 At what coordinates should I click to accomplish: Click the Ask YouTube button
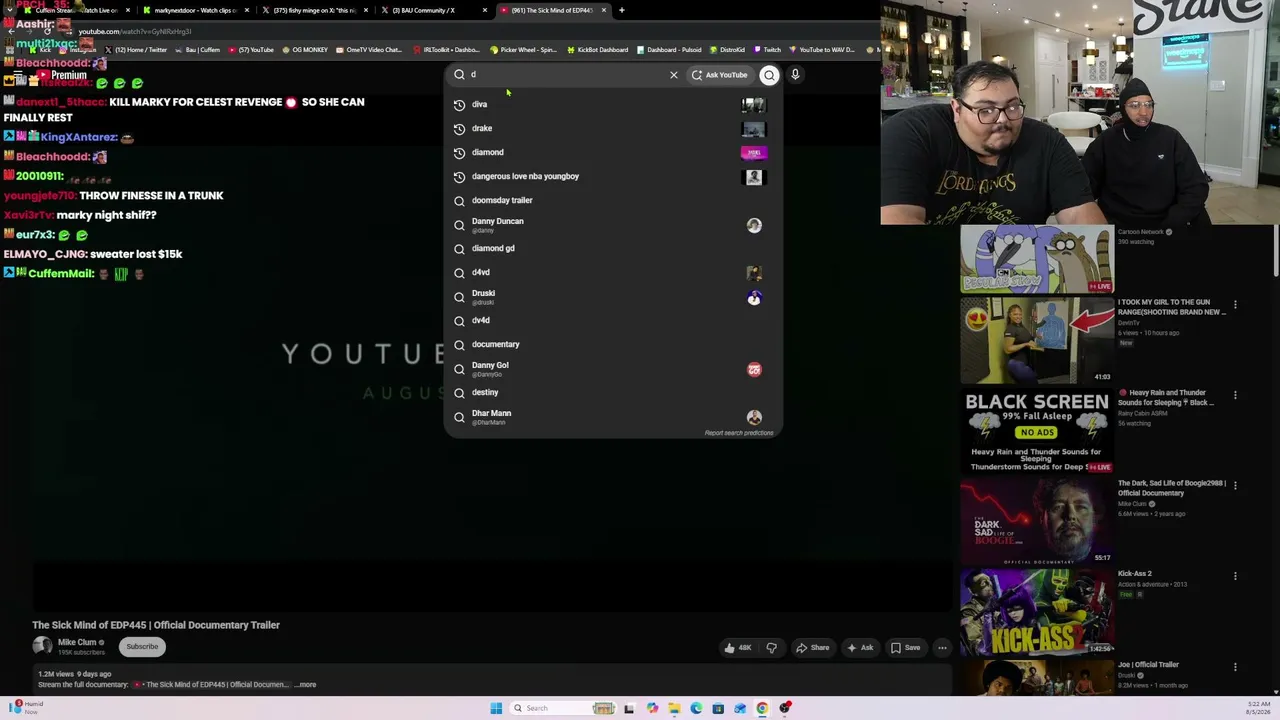719,75
